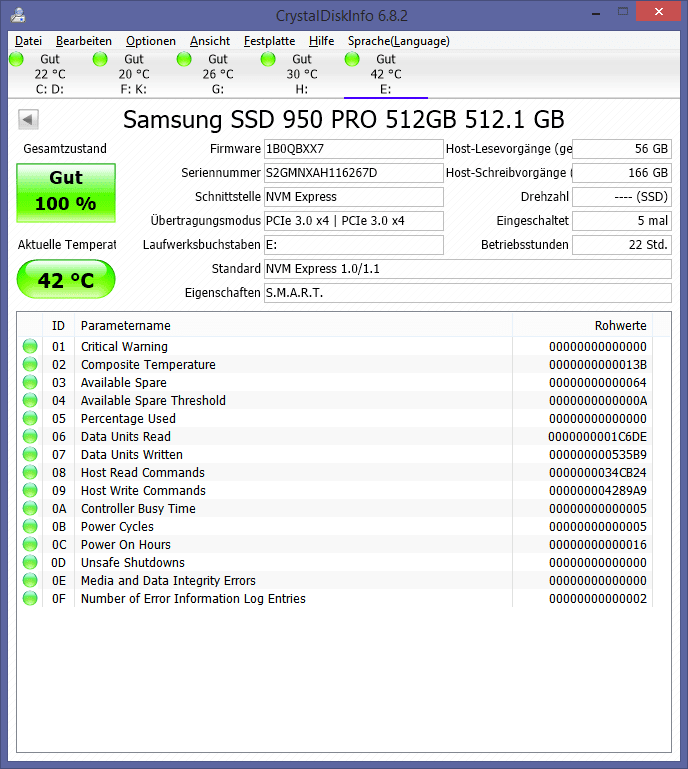Click the Host-Schreibvorgänge value 166 GB
688x769 pixels.
622,173
